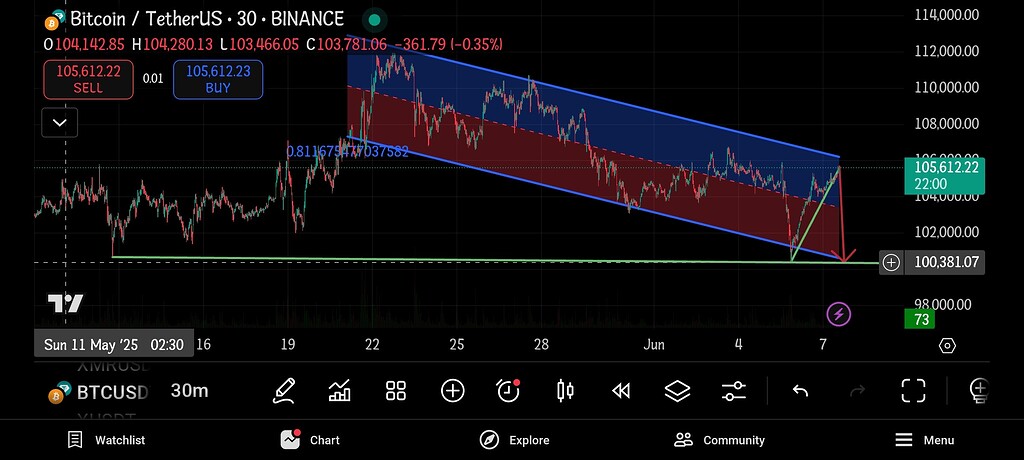The image size is (1024, 460).
Task: Tap the purple lightning bolt icon
Action: 839,314
